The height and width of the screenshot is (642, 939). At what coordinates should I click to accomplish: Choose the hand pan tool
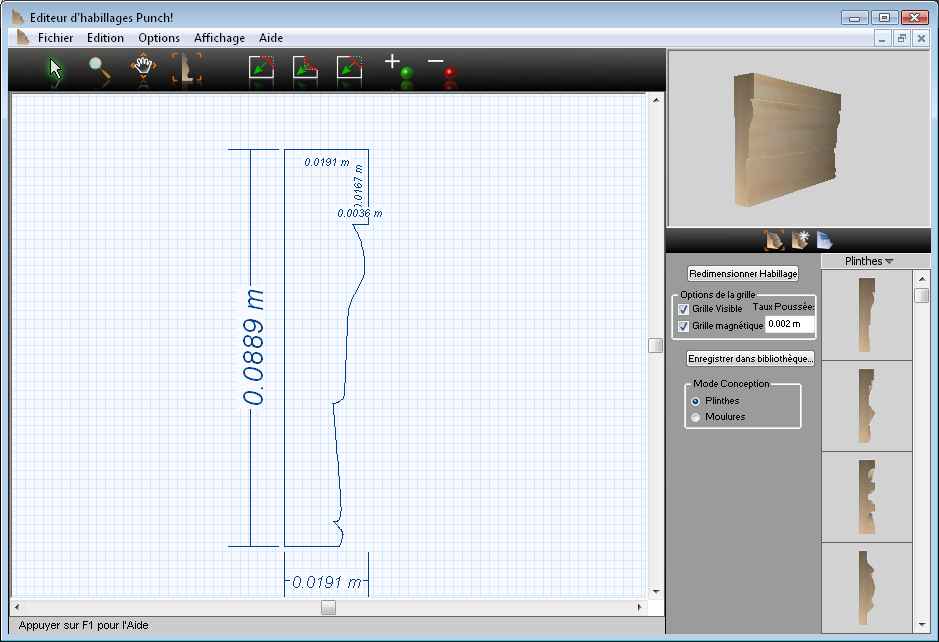click(x=143, y=69)
